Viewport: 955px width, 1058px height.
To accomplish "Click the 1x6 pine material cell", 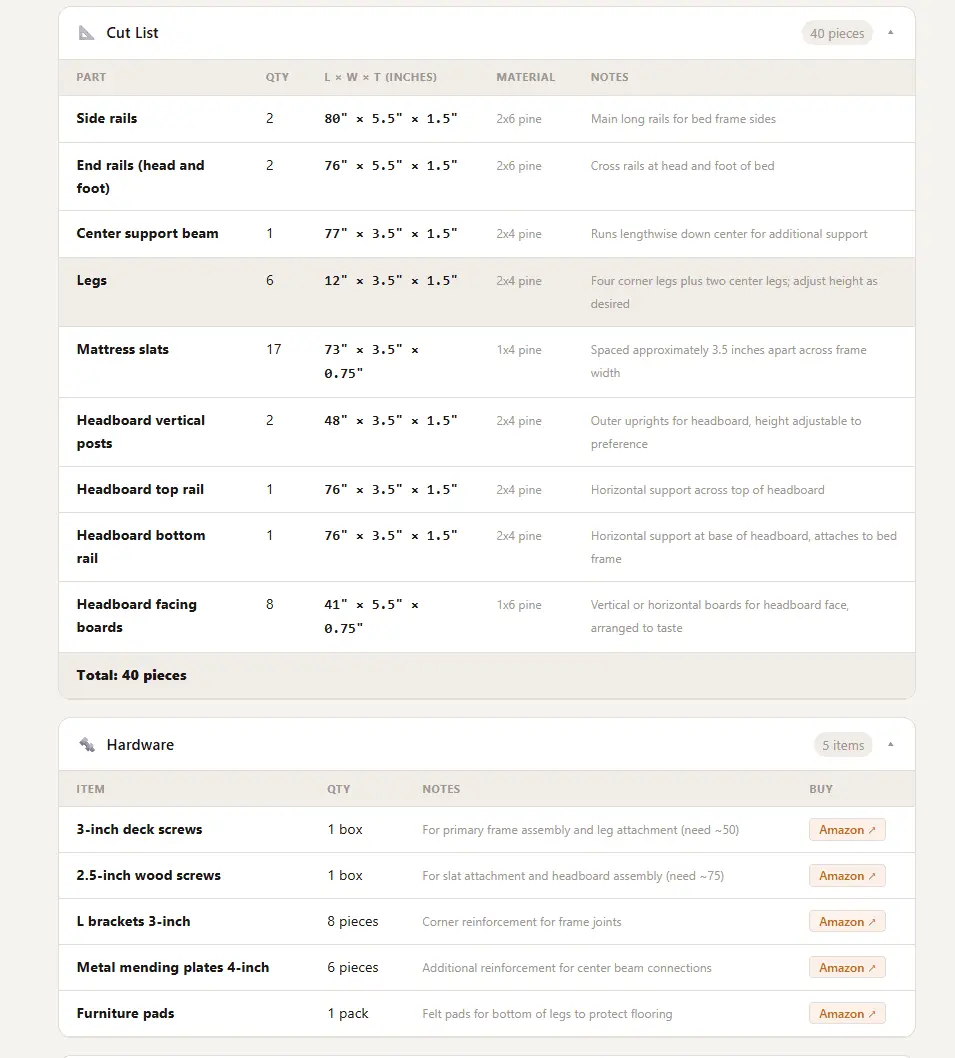I will click(x=519, y=605).
